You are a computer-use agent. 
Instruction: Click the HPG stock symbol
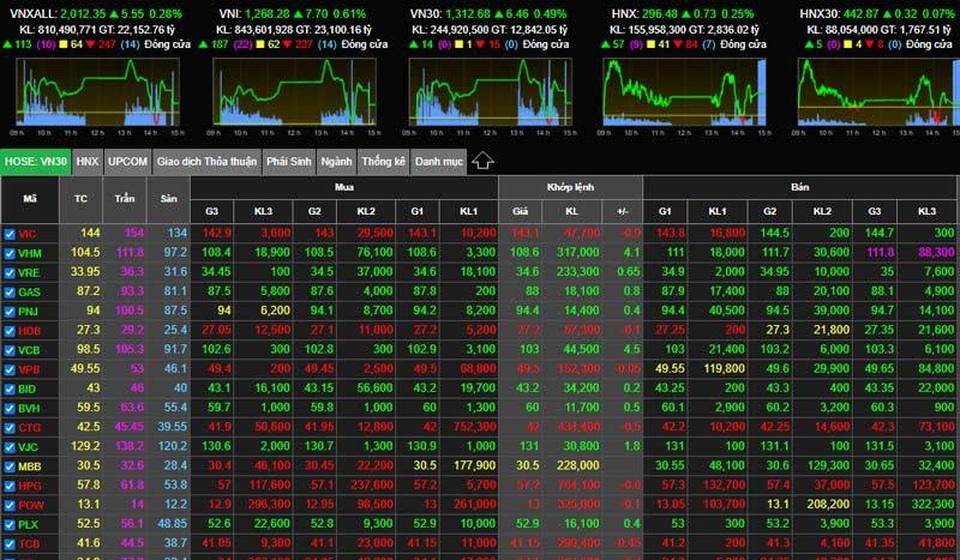(29, 486)
